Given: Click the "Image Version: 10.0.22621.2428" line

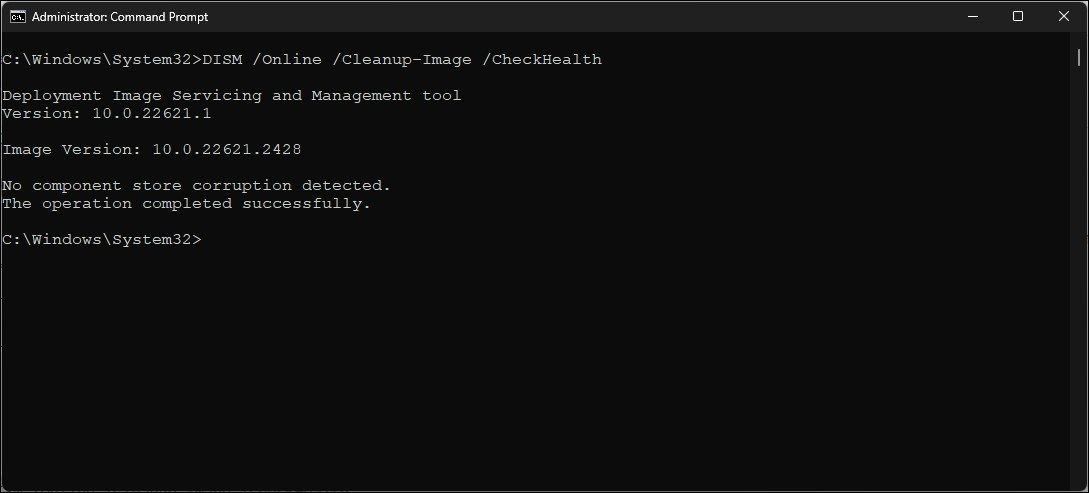Looking at the screenshot, I should tap(152, 149).
